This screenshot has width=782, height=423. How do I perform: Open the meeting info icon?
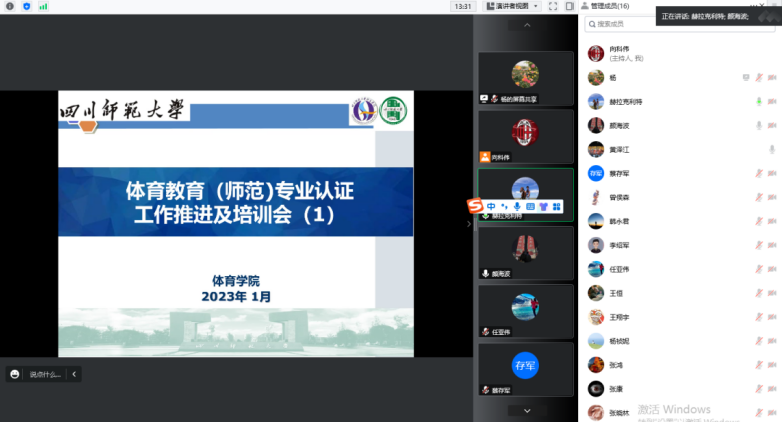pos(10,6)
